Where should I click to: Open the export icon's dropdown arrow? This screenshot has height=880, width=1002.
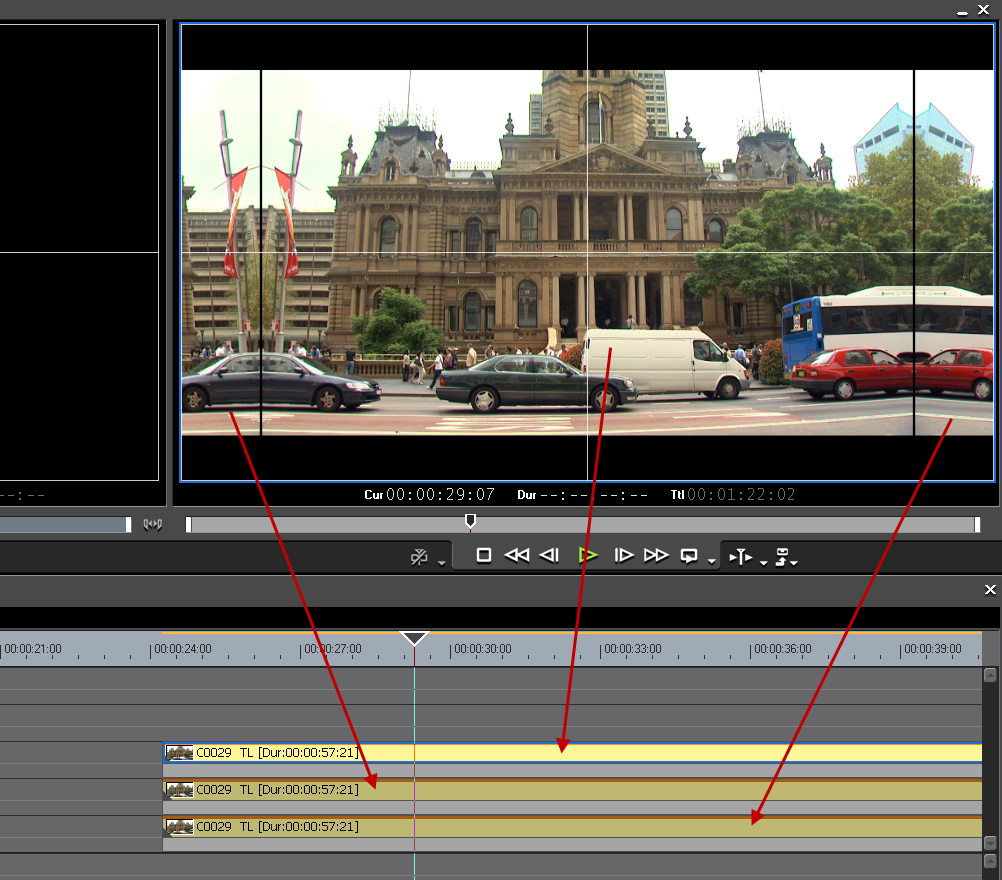pyautogui.click(x=794, y=562)
